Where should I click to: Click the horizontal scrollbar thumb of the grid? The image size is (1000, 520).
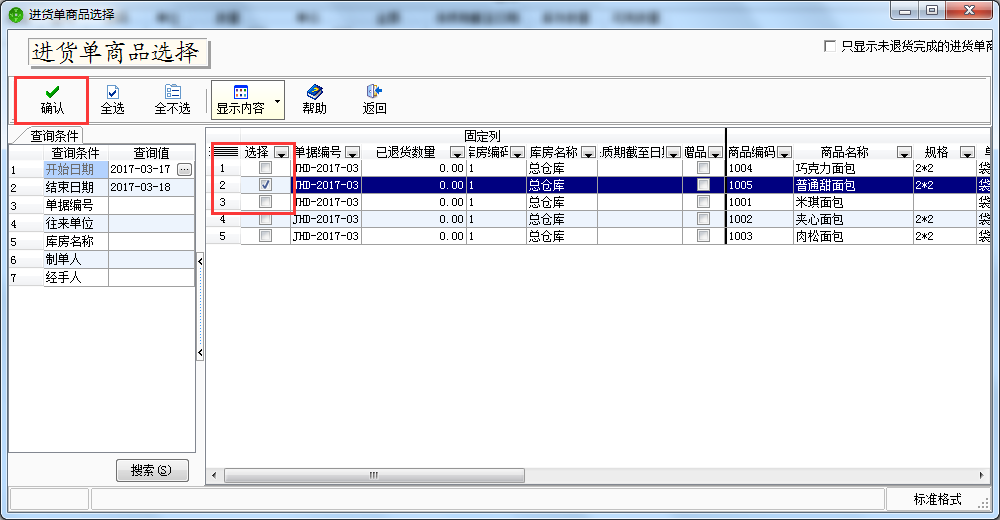tap(374, 475)
